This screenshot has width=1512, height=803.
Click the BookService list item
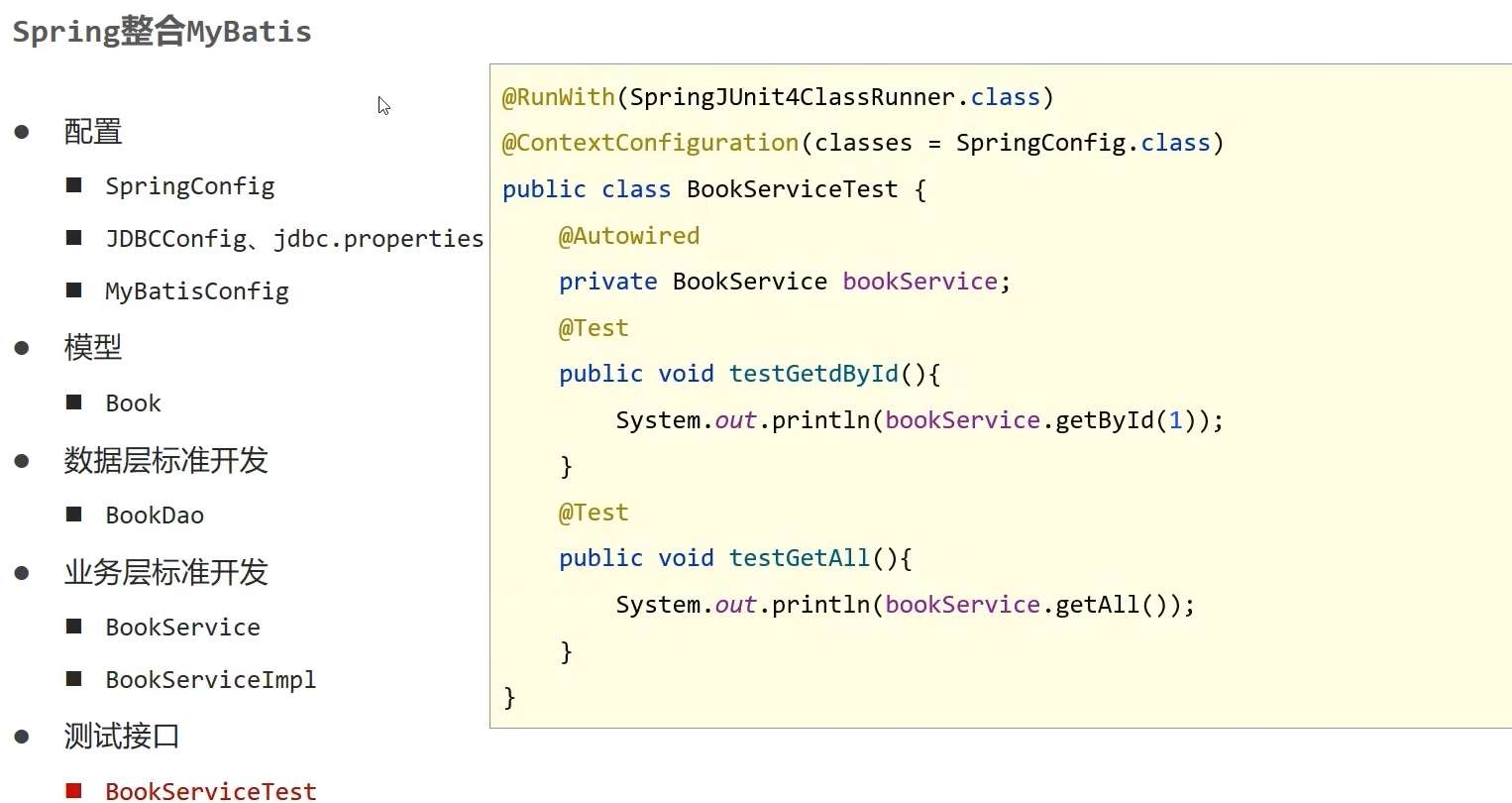[x=182, y=628]
